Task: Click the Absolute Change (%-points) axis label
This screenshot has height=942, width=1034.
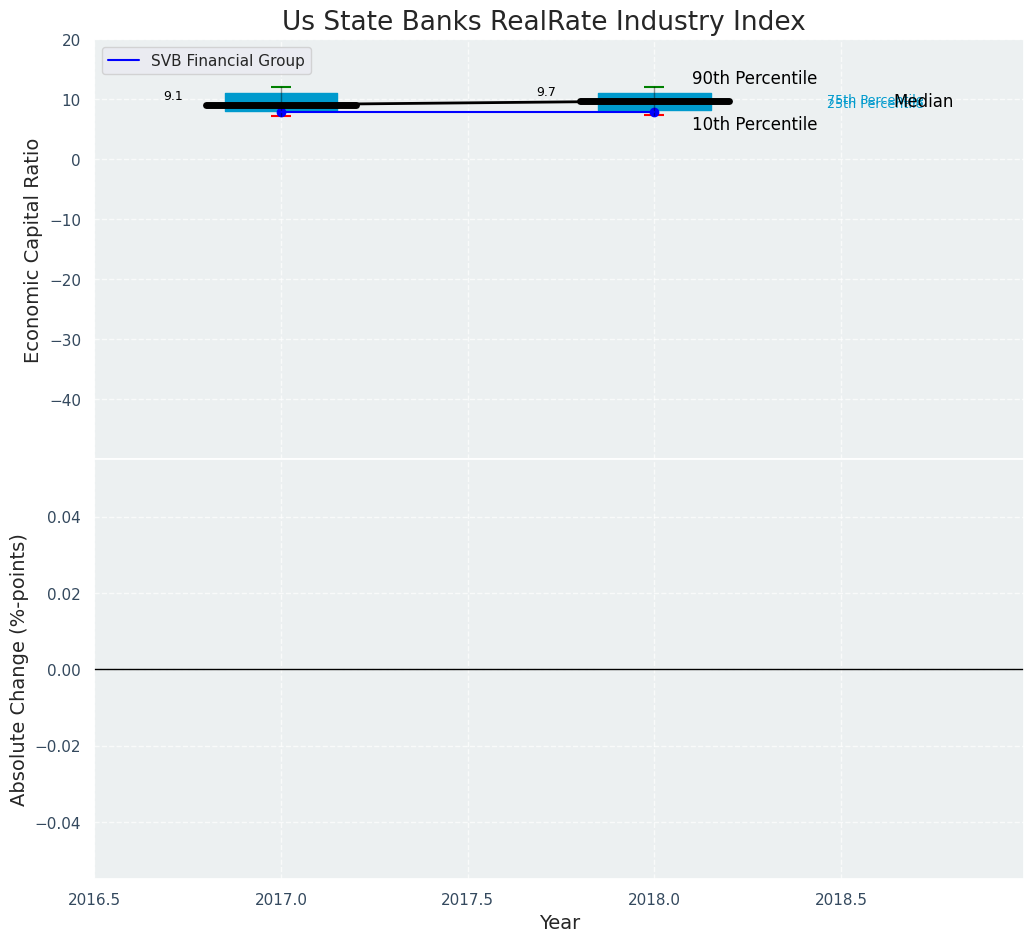Action: [19, 669]
